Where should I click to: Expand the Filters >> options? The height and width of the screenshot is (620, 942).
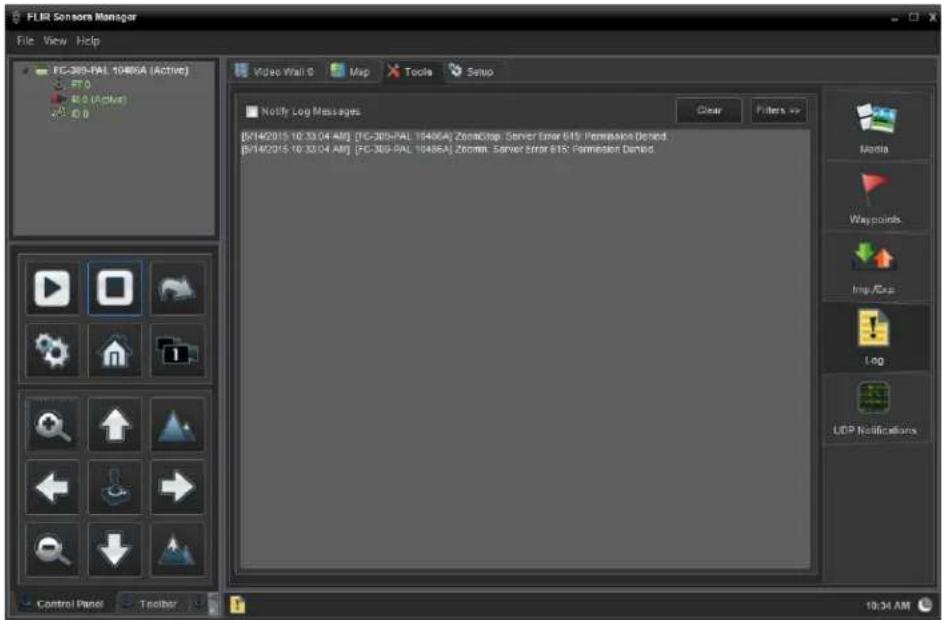tap(779, 111)
